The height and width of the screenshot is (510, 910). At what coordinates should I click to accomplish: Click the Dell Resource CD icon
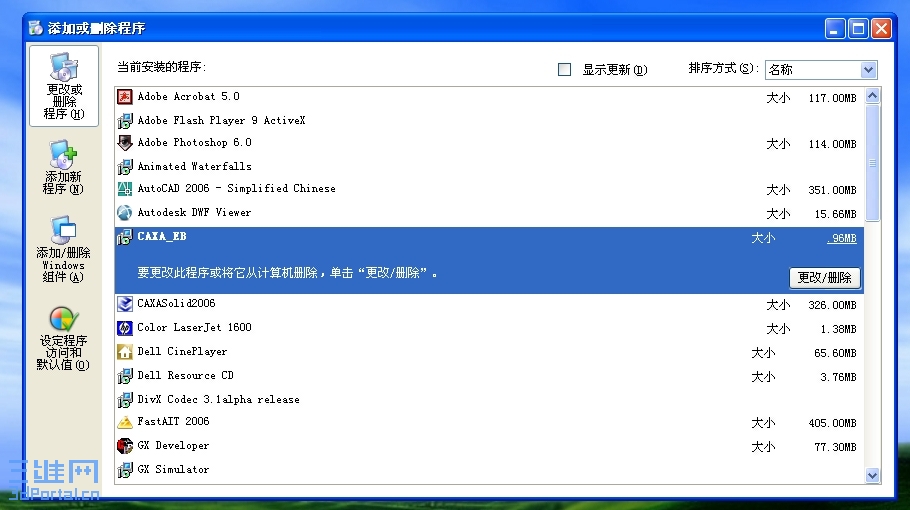(125, 375)
